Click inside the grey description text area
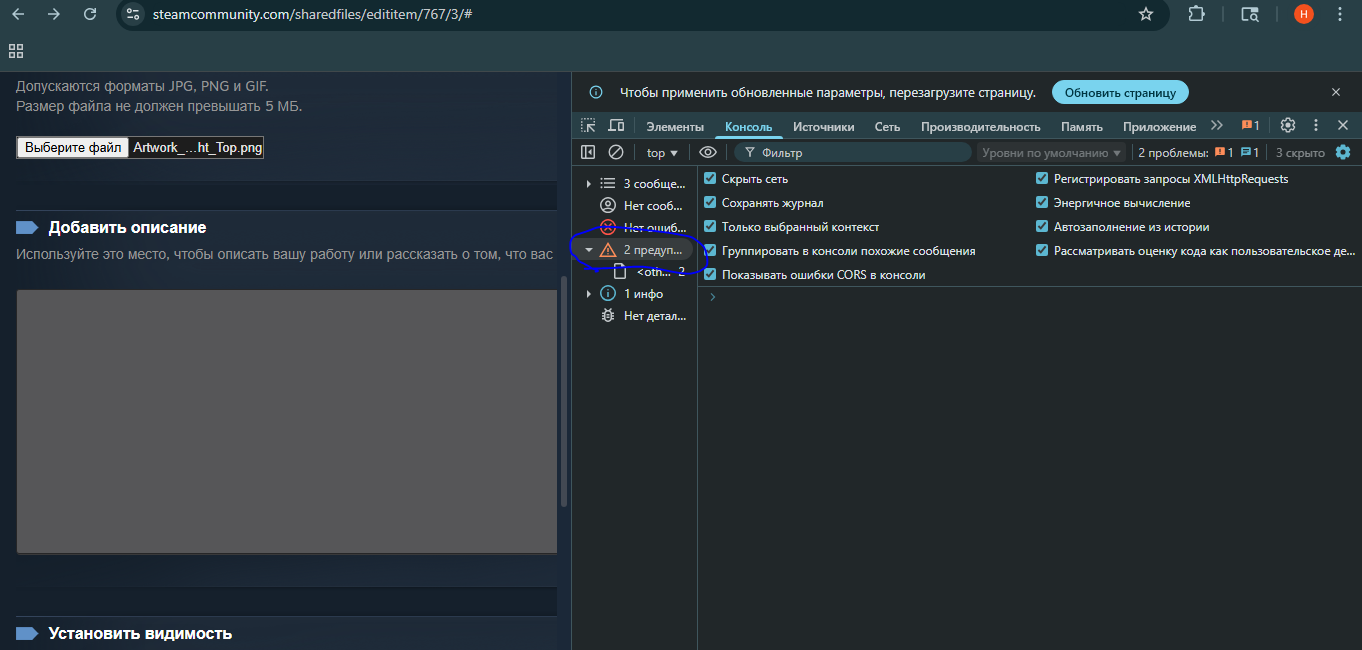The width and height of the screenshot is (1362, 650). pyautogui.click(x=286, y=421)
